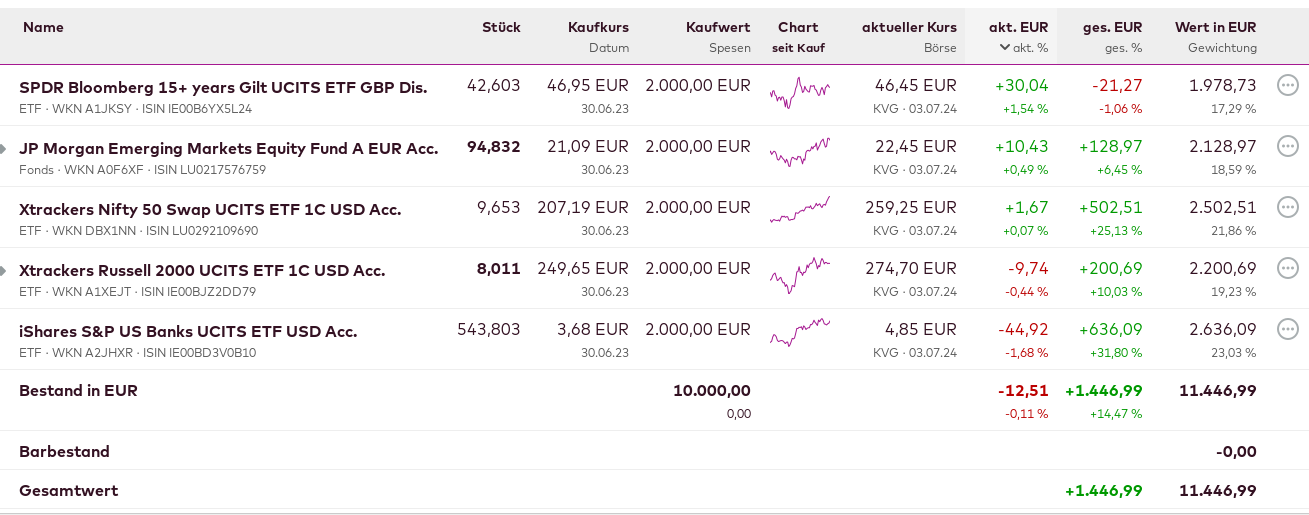Open iShares S&P US Banks UCITS ETF link
The image size is (1309, 515).
pyautogui.click(x=188, y=331)
